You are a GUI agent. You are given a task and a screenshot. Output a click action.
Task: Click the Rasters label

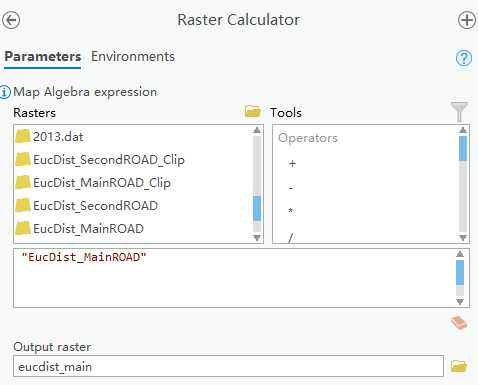(35, 113)
